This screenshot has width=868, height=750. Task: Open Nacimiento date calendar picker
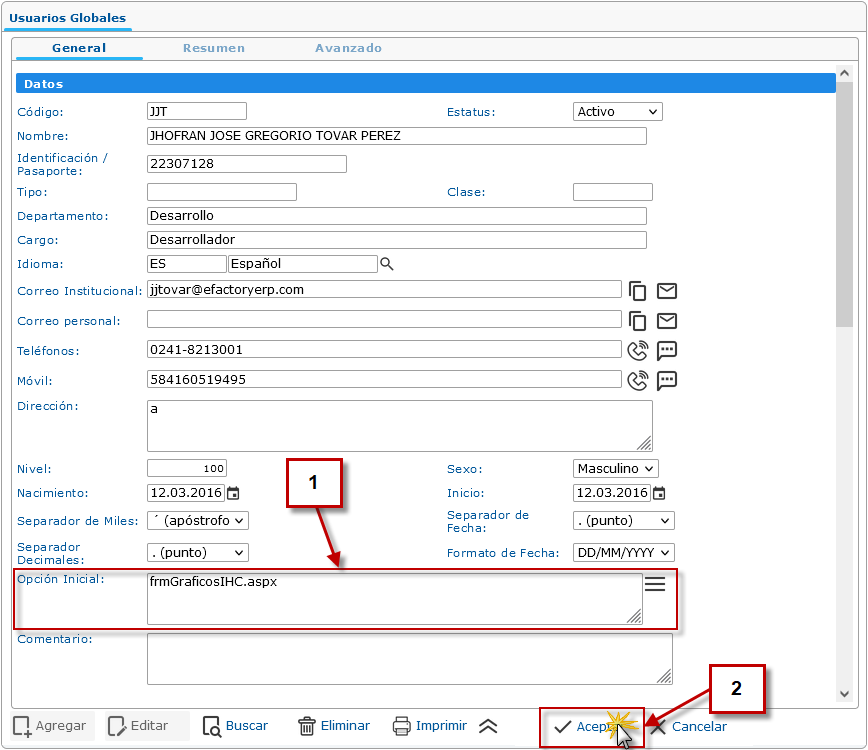click(234, 493)
